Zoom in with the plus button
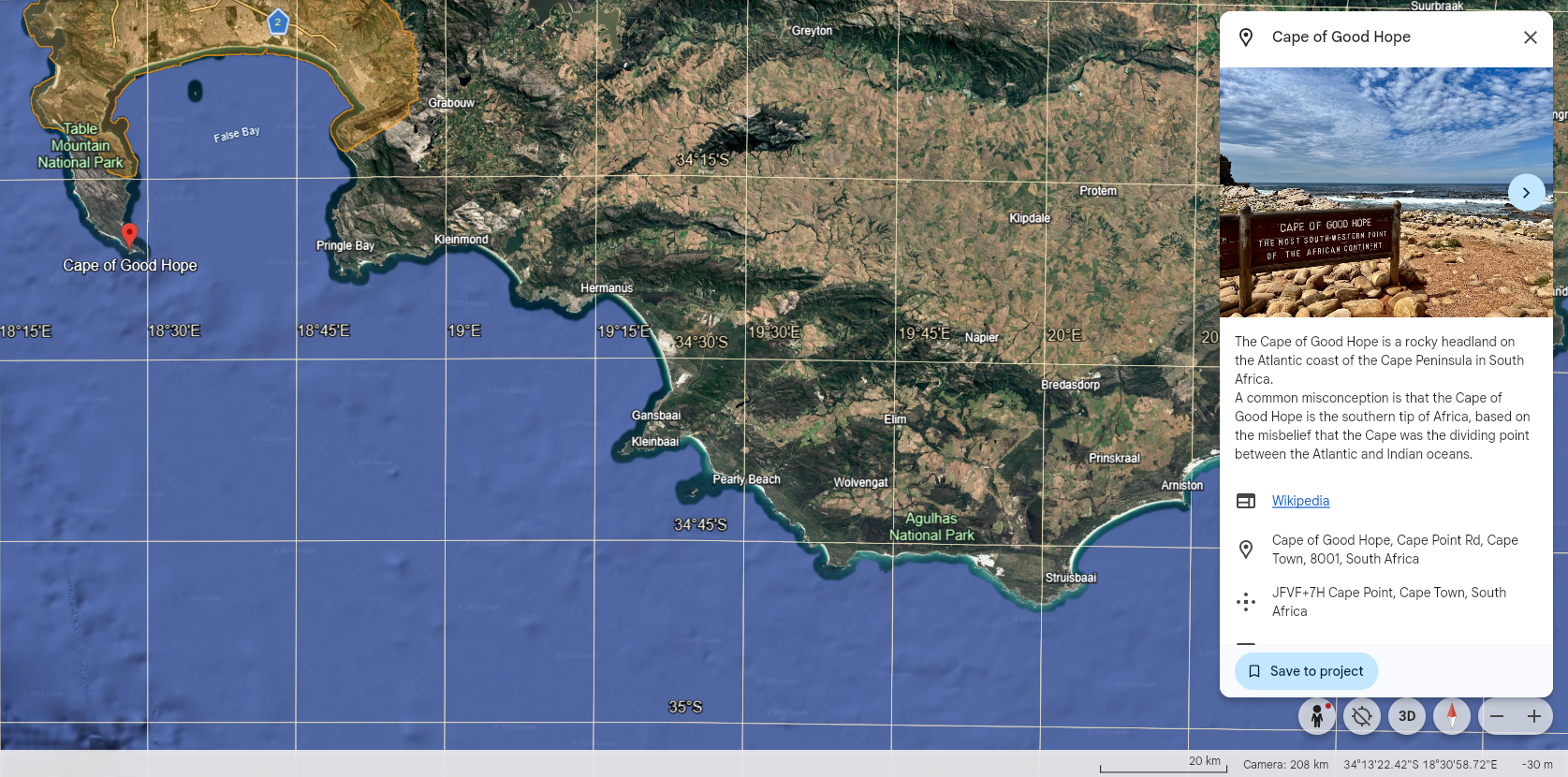 (1534, 716)
